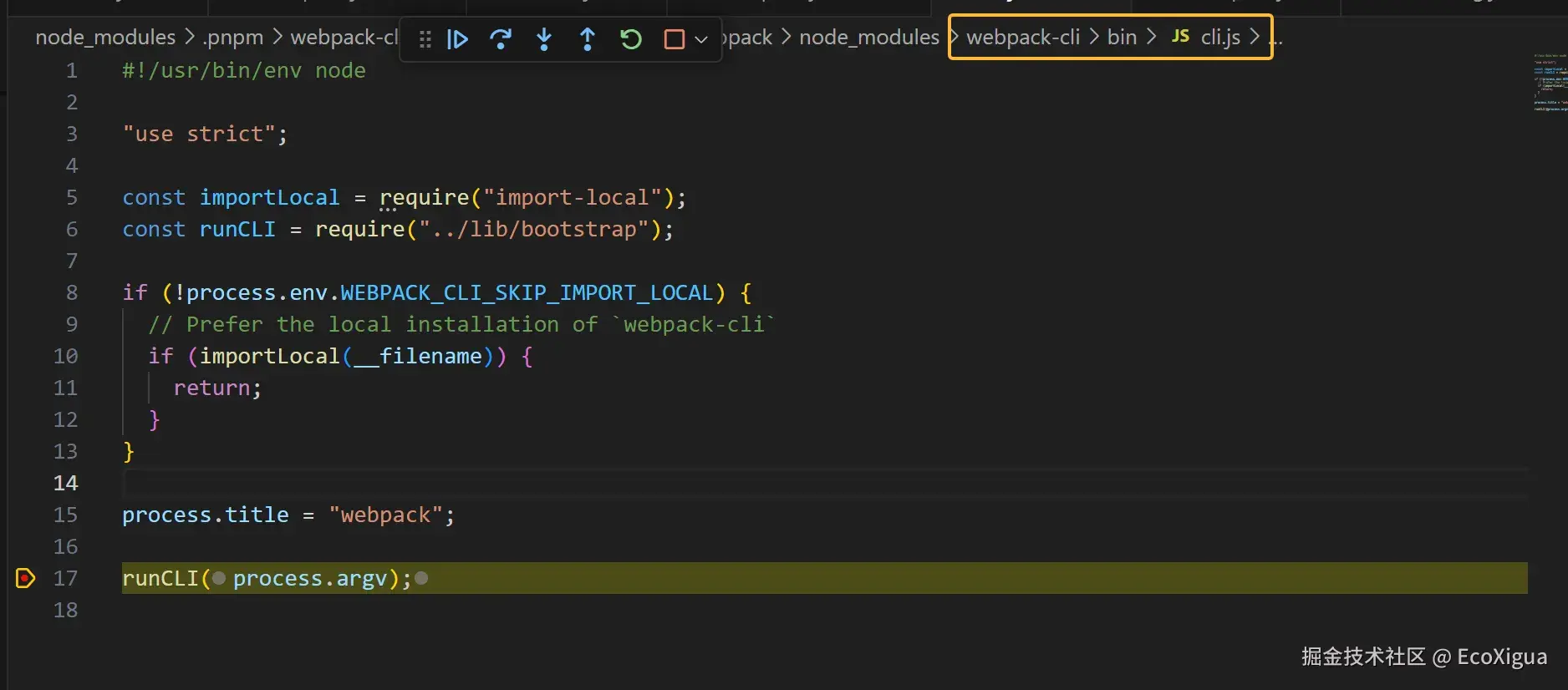This screenshot has height=690, width=1568.
Task: Click line number 8 in the gutter
Action: [x=72, y=292]
